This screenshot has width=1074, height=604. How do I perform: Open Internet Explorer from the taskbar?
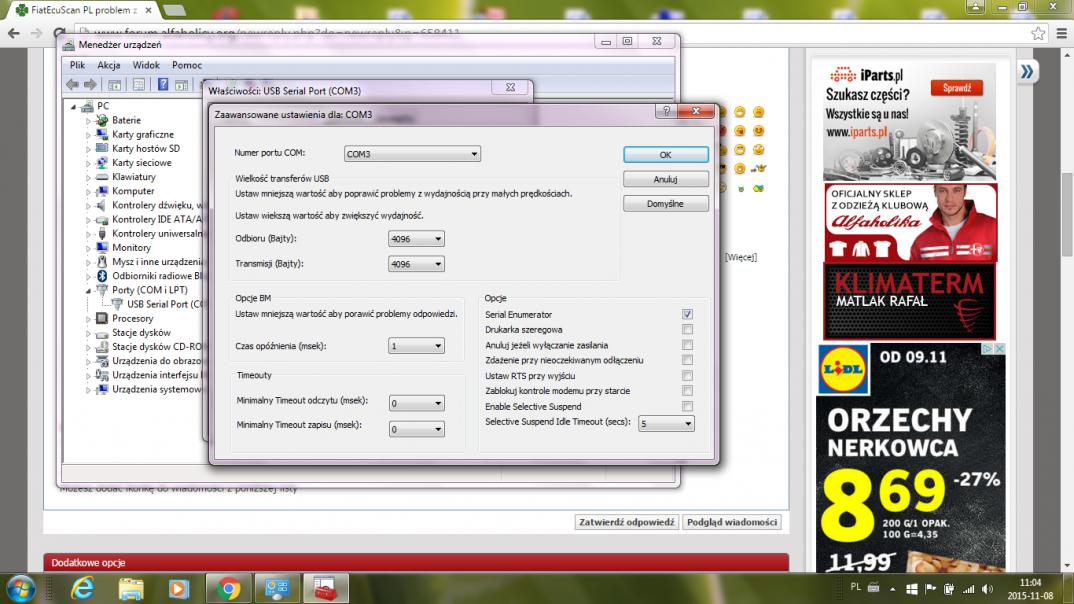[83, 589]
